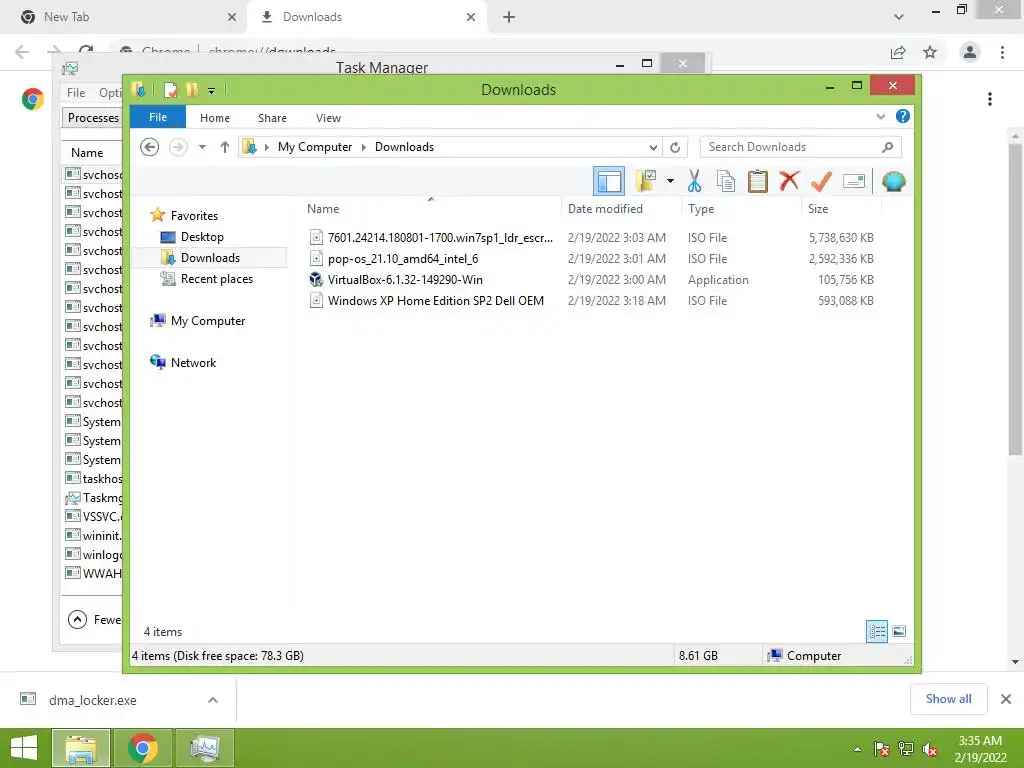Sort files by the Name column header
Viewport: 1024px width, 768px height.
tap(323, 209)
